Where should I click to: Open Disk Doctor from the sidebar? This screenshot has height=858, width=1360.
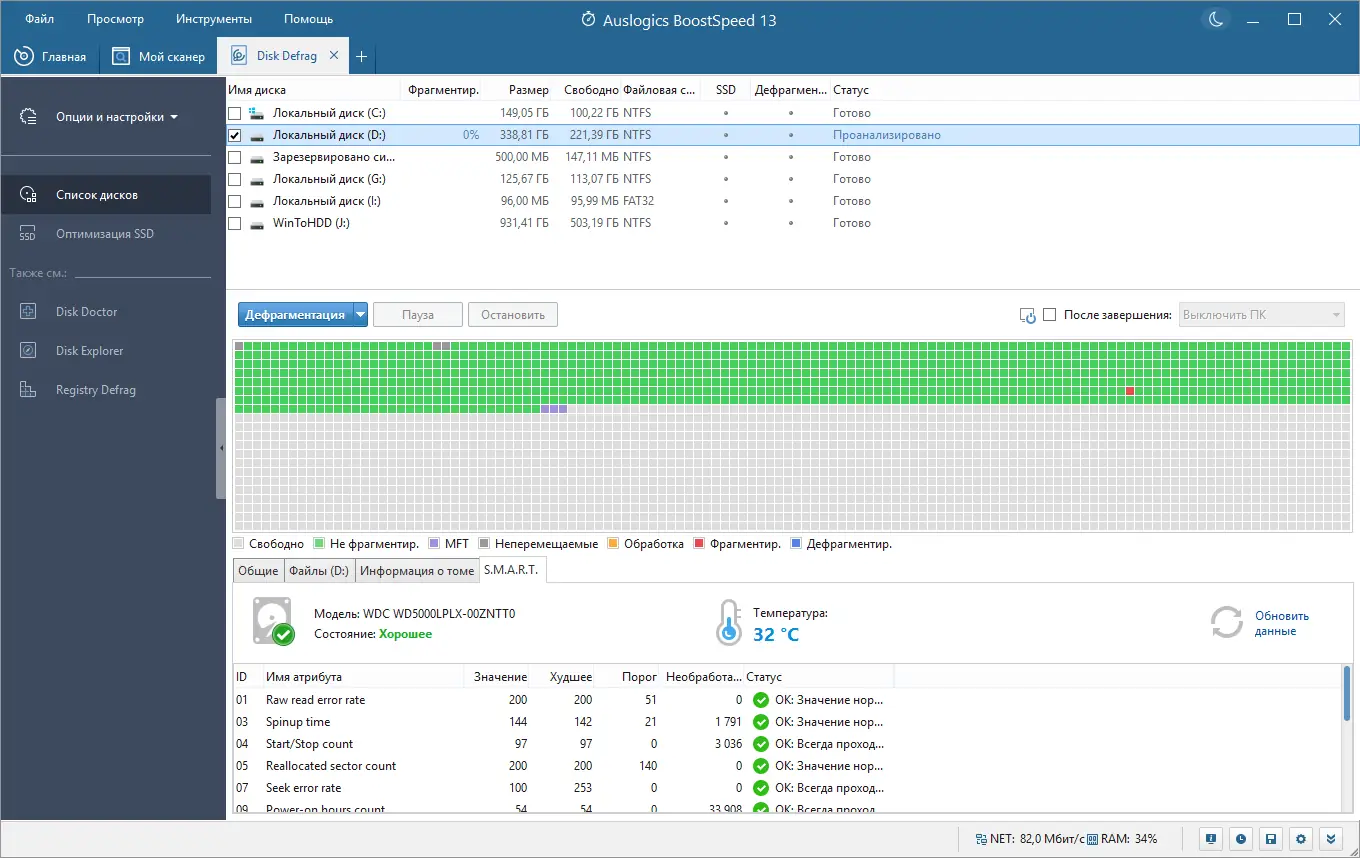(x=87, y=312)
